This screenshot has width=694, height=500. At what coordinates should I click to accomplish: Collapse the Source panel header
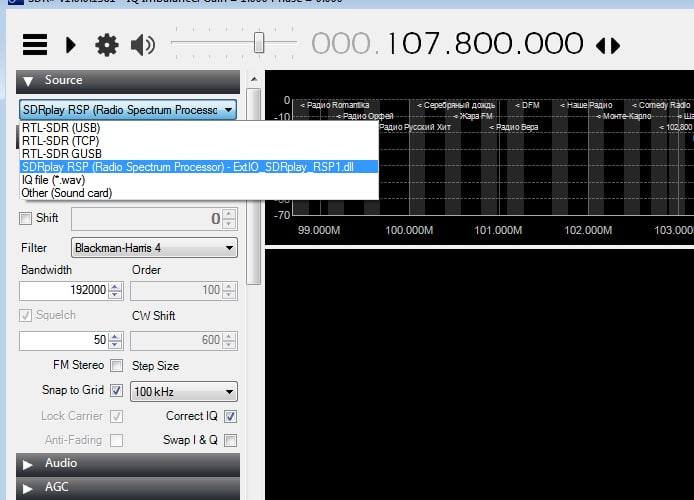pos(128,81)
